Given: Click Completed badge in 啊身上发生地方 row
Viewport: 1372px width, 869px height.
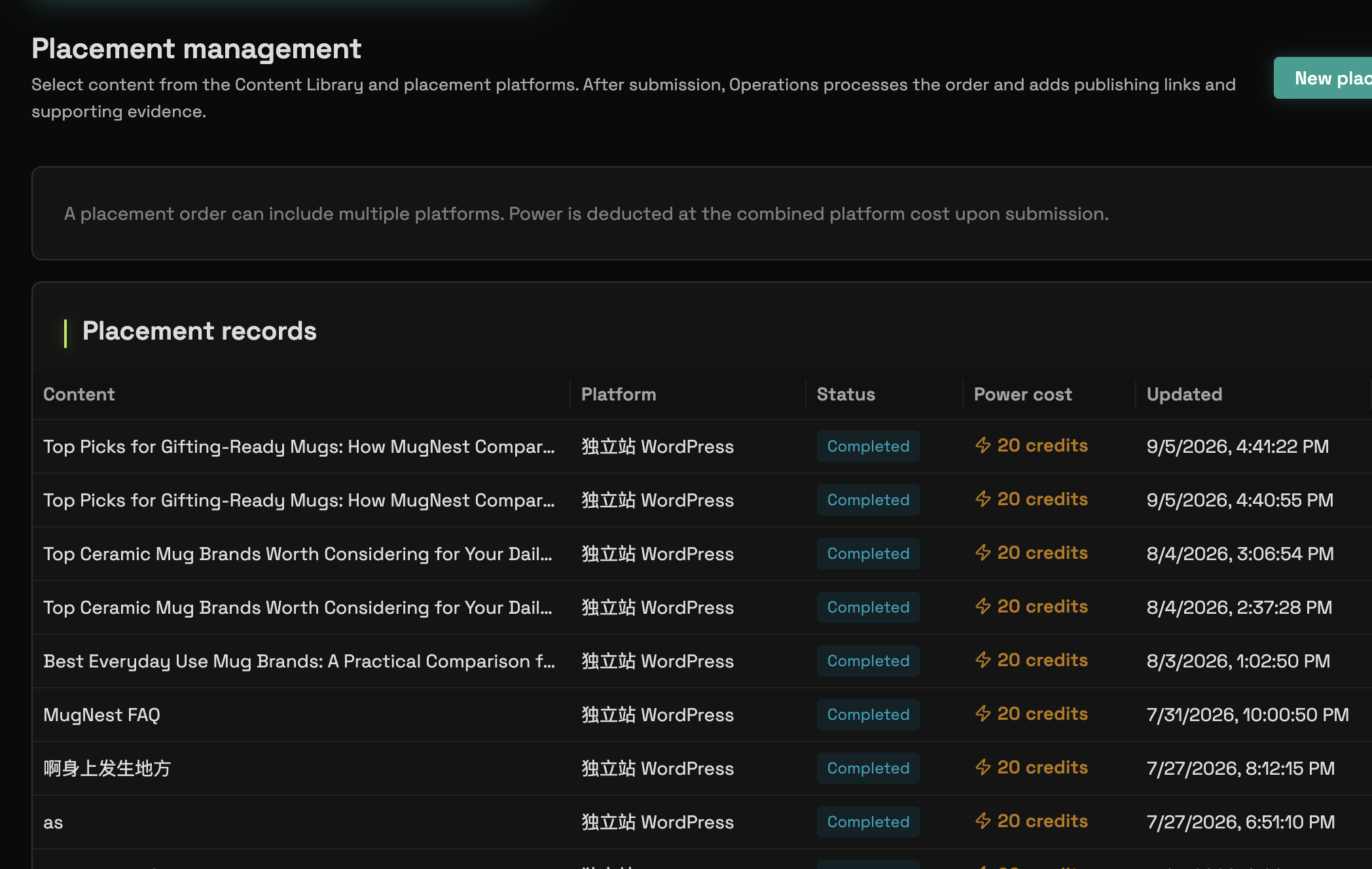Looking at the screenshot, I should pos(868,768).
